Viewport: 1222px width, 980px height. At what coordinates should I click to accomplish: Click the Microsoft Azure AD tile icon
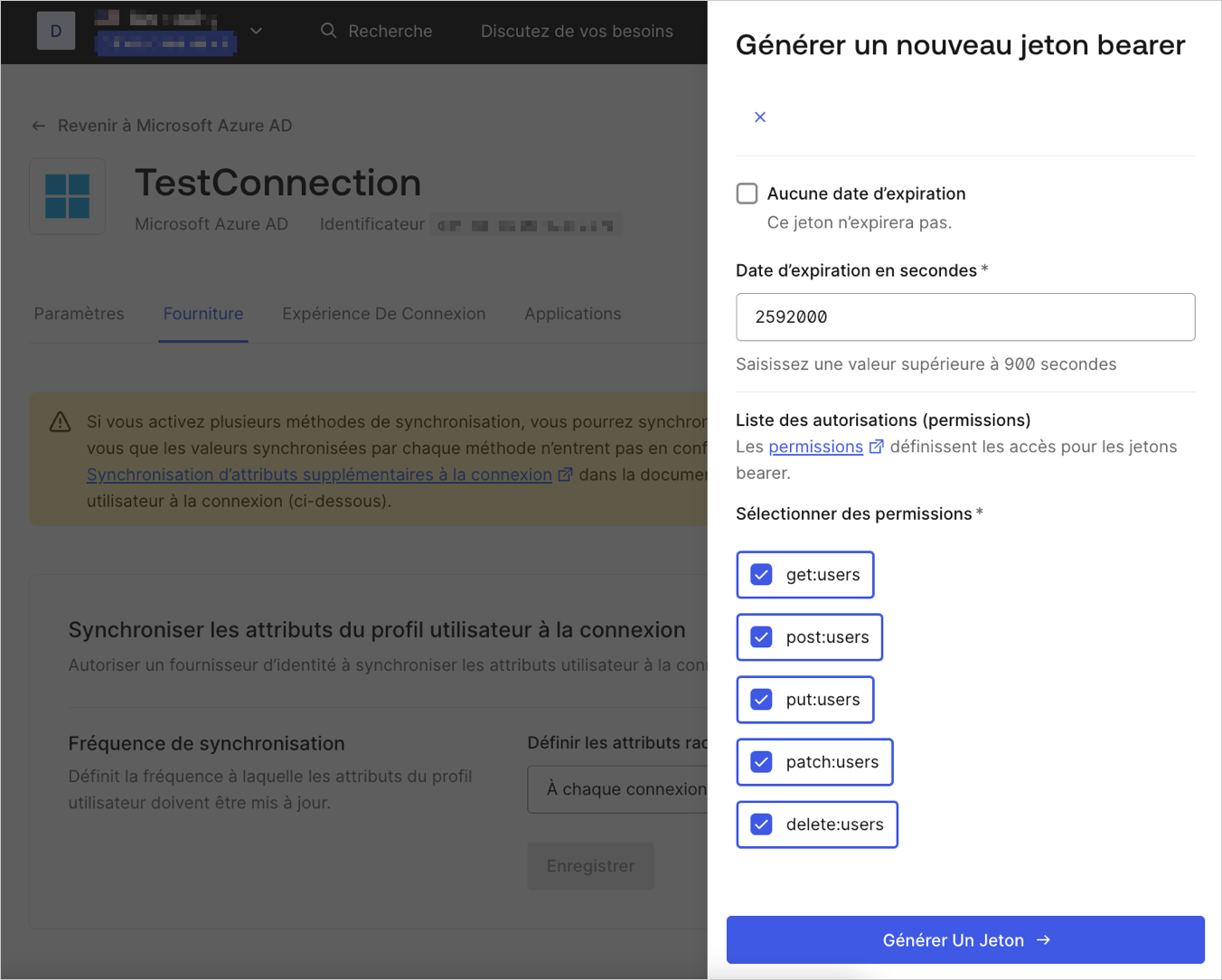68,196
